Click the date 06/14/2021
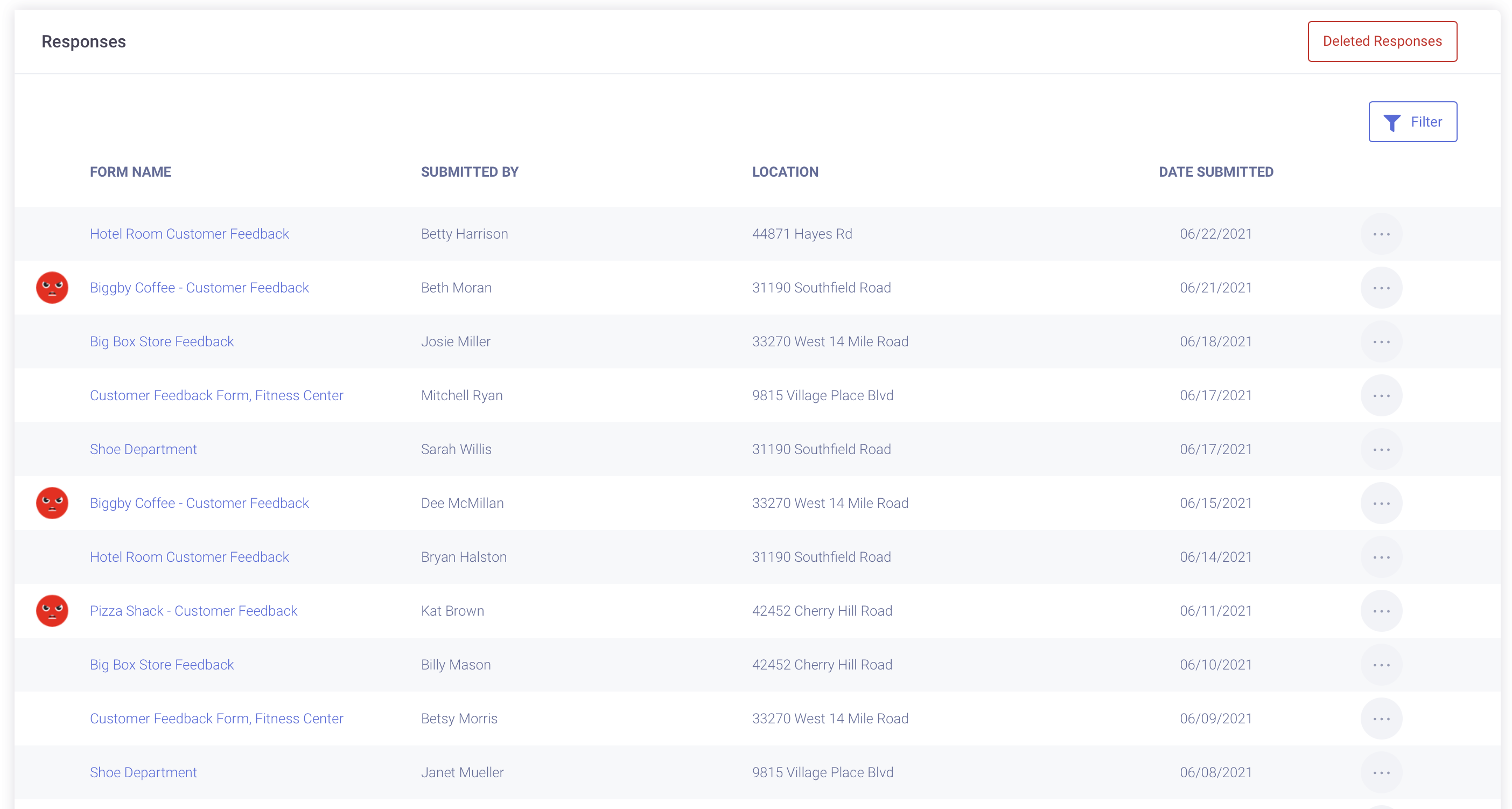1512x809 pixels. [1216, 557]
